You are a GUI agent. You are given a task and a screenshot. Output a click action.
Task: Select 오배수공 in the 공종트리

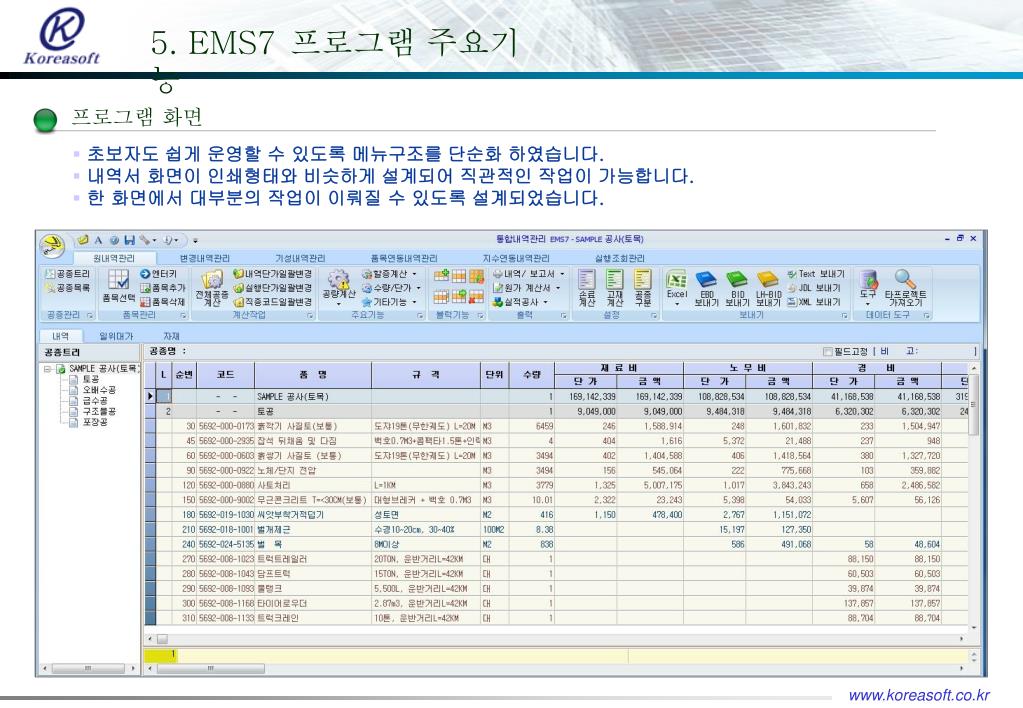[99, 390]
